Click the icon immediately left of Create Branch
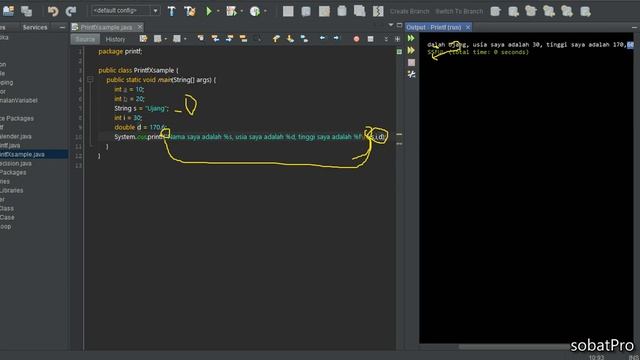640x360 pixels. coord(378,11)
